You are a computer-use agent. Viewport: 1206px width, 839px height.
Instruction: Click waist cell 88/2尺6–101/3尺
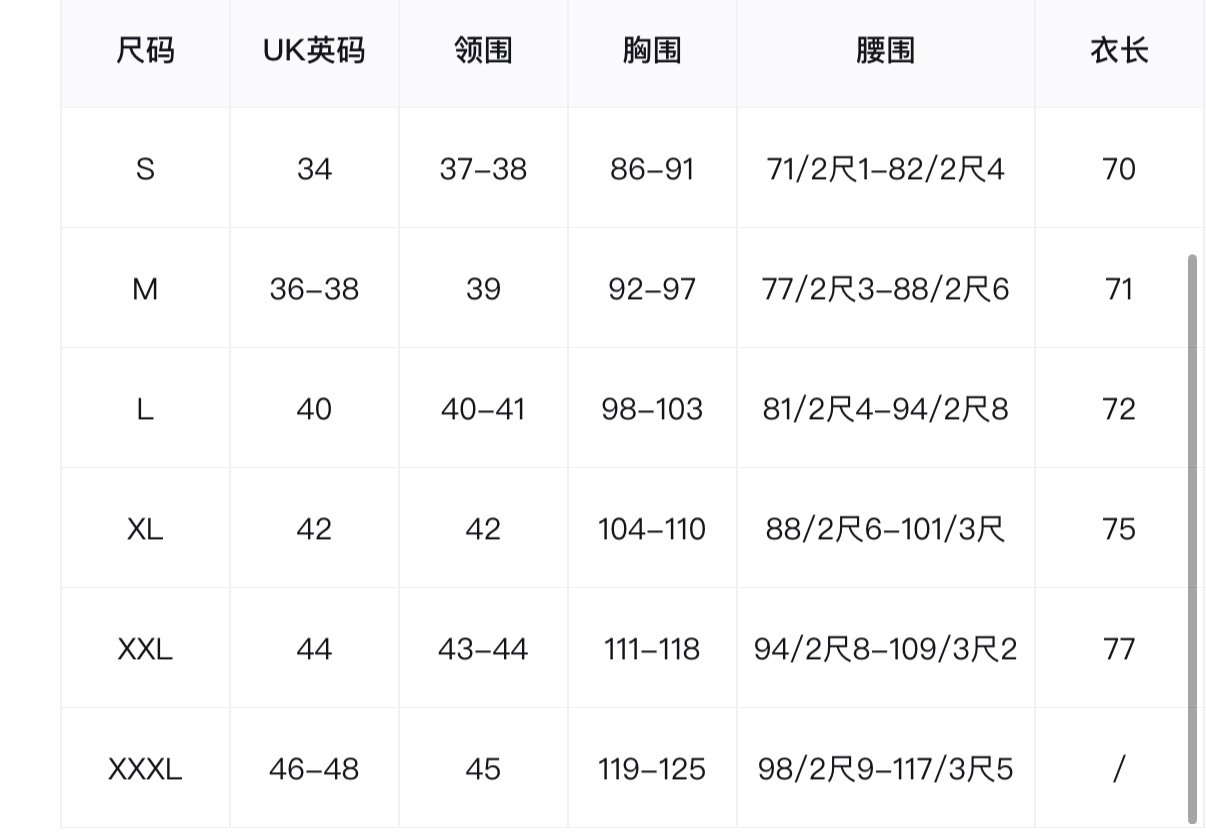click(x=885, y=529)
